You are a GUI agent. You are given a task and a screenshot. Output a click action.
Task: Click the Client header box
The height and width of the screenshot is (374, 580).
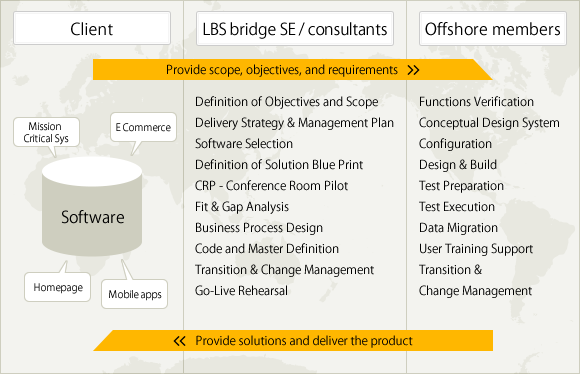pos(92,28)
